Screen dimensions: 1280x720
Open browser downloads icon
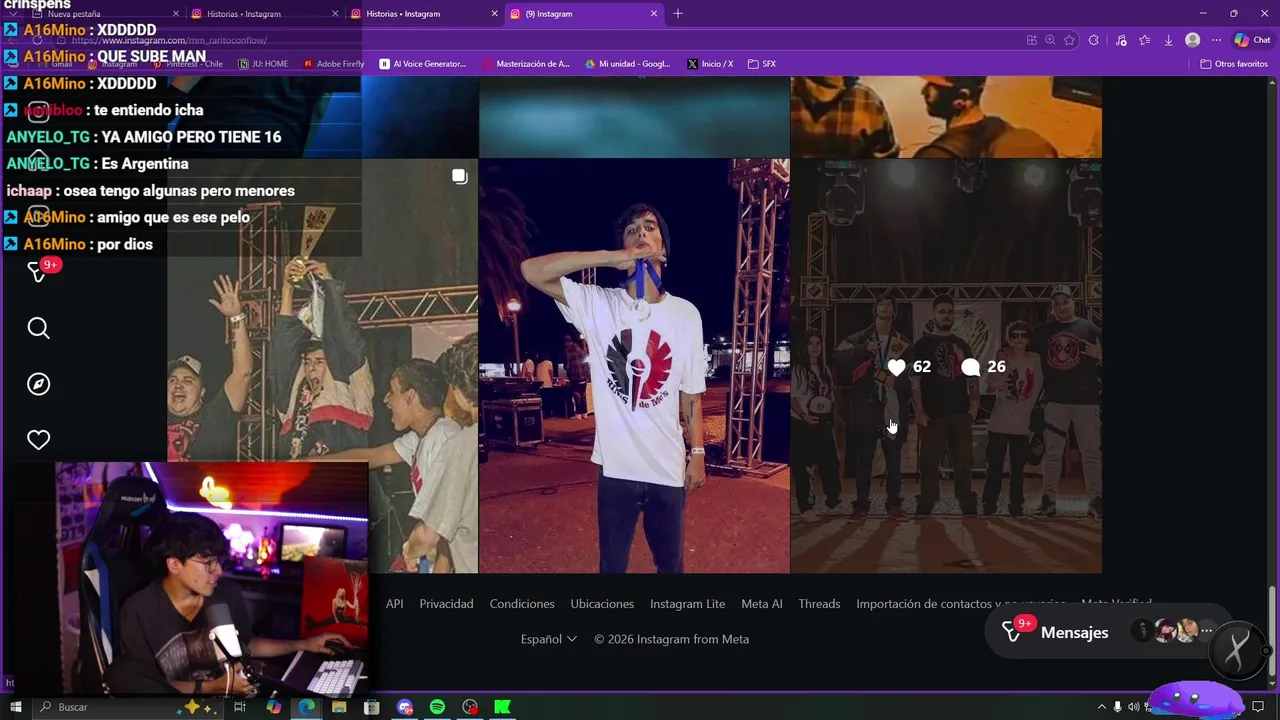point(1168,40)
